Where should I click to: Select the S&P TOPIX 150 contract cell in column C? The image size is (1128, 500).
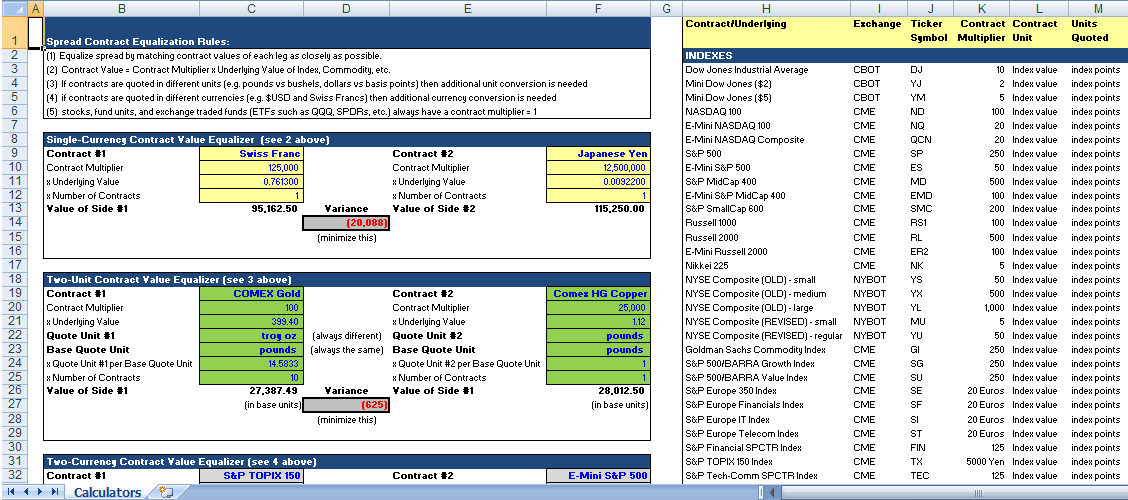(x=251, y=476)
